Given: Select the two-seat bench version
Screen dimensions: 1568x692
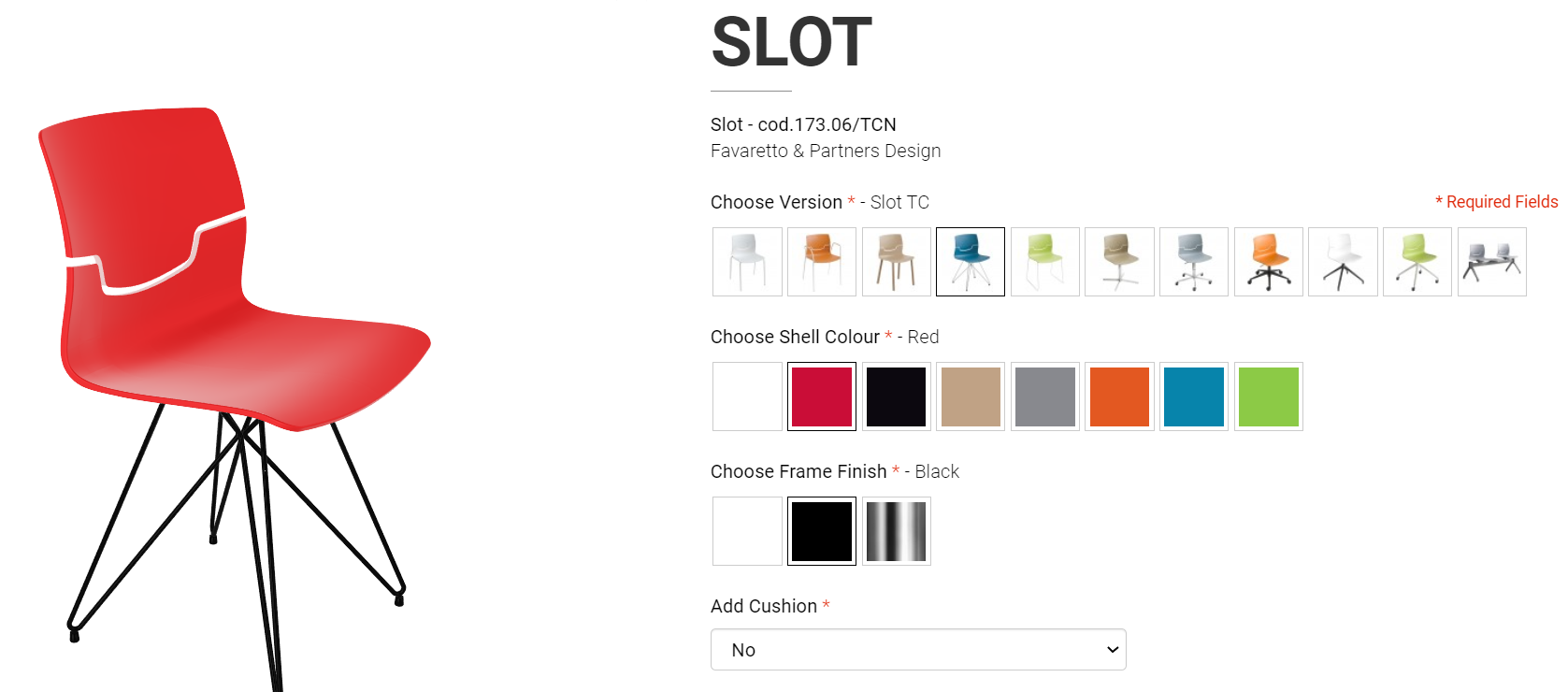Looking at the screenshot, I should 1492,262.
